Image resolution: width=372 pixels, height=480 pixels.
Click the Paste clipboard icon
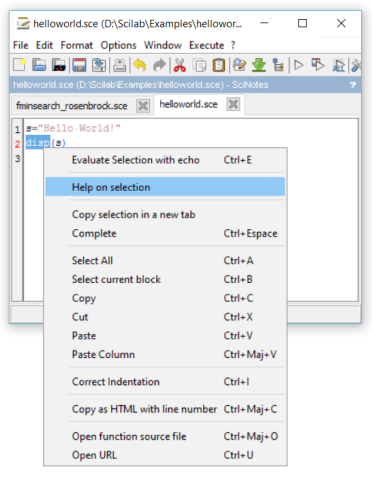tap(219, 65)
